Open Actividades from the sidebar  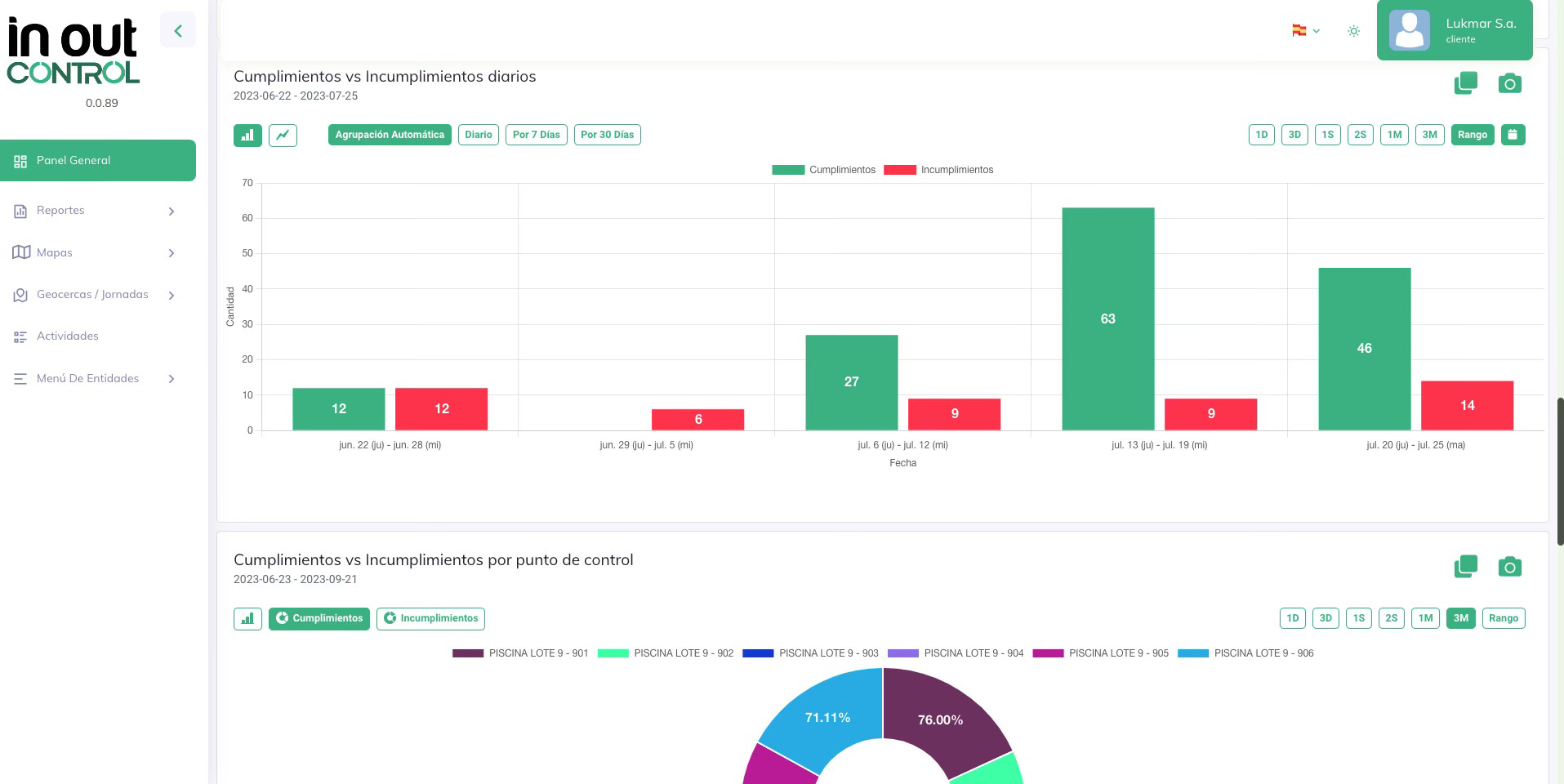pos(67,336)
